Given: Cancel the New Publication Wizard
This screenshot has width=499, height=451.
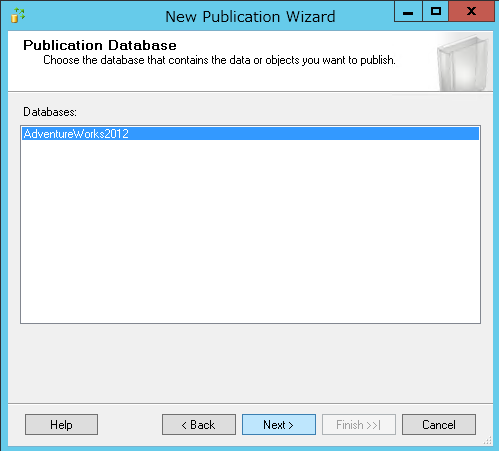Looking at the screenshot, I should tap(439, 424).
